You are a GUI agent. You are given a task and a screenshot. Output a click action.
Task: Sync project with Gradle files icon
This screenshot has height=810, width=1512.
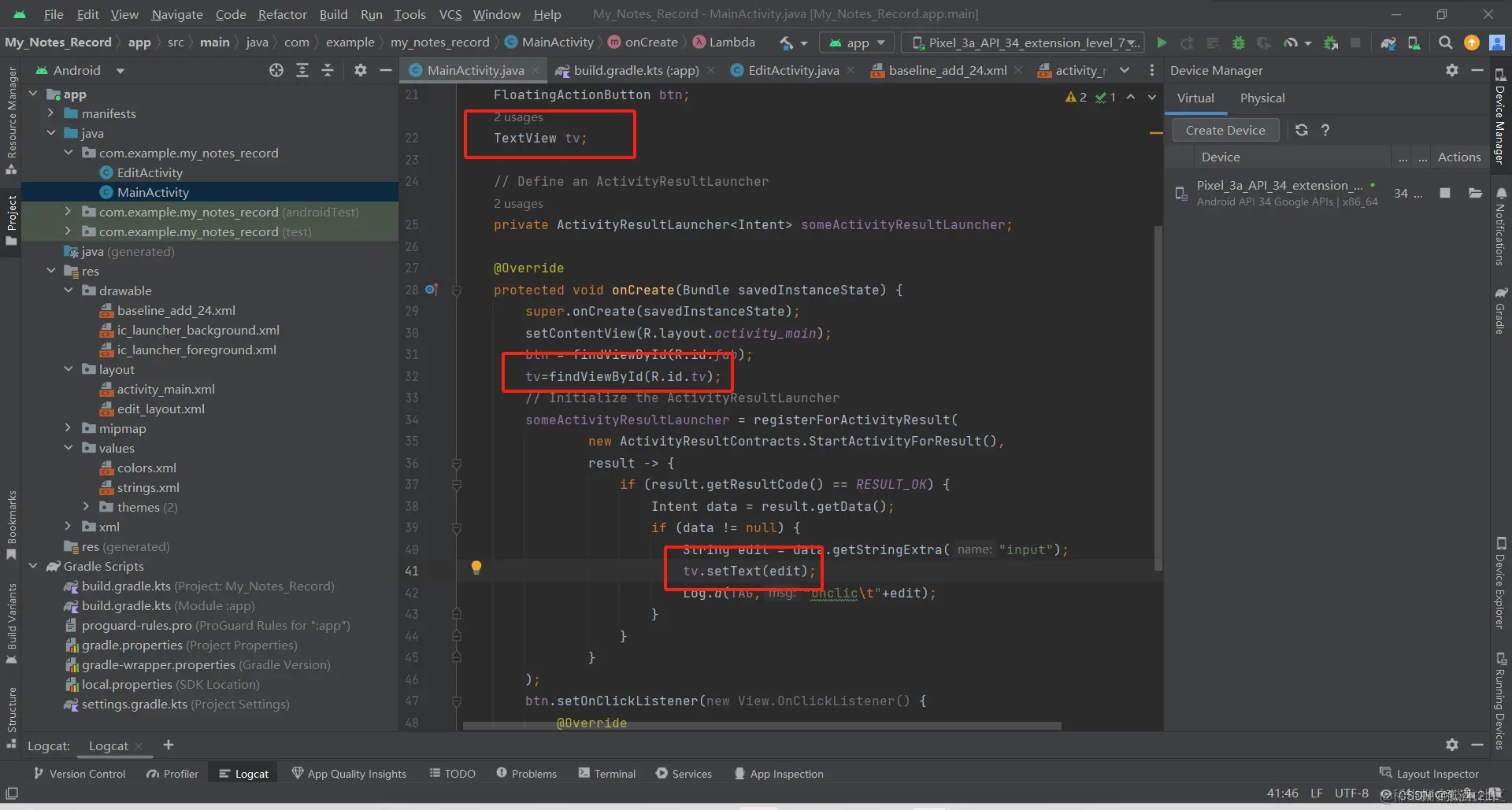coord(1388,43)
